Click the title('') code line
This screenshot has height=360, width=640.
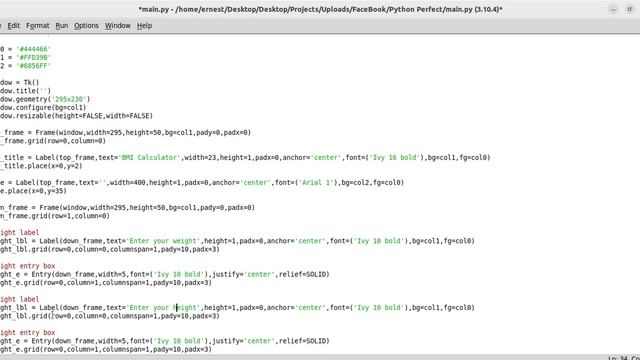tap(25, 91)
